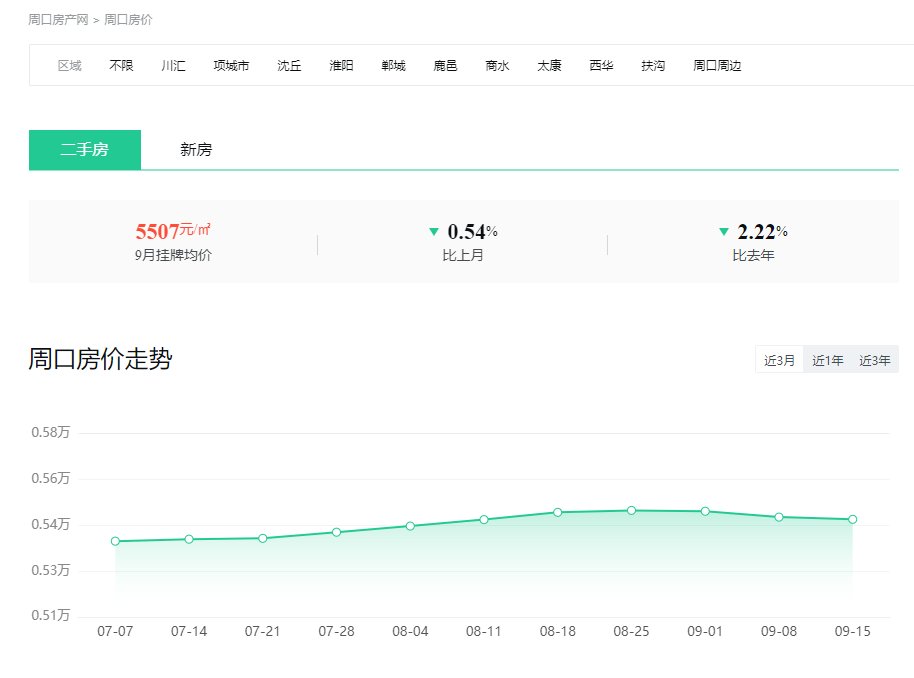The width and height of the screenshot is (914, 678).
Task: Filter by 扶沟 district
Action: (x=653, y=65)
